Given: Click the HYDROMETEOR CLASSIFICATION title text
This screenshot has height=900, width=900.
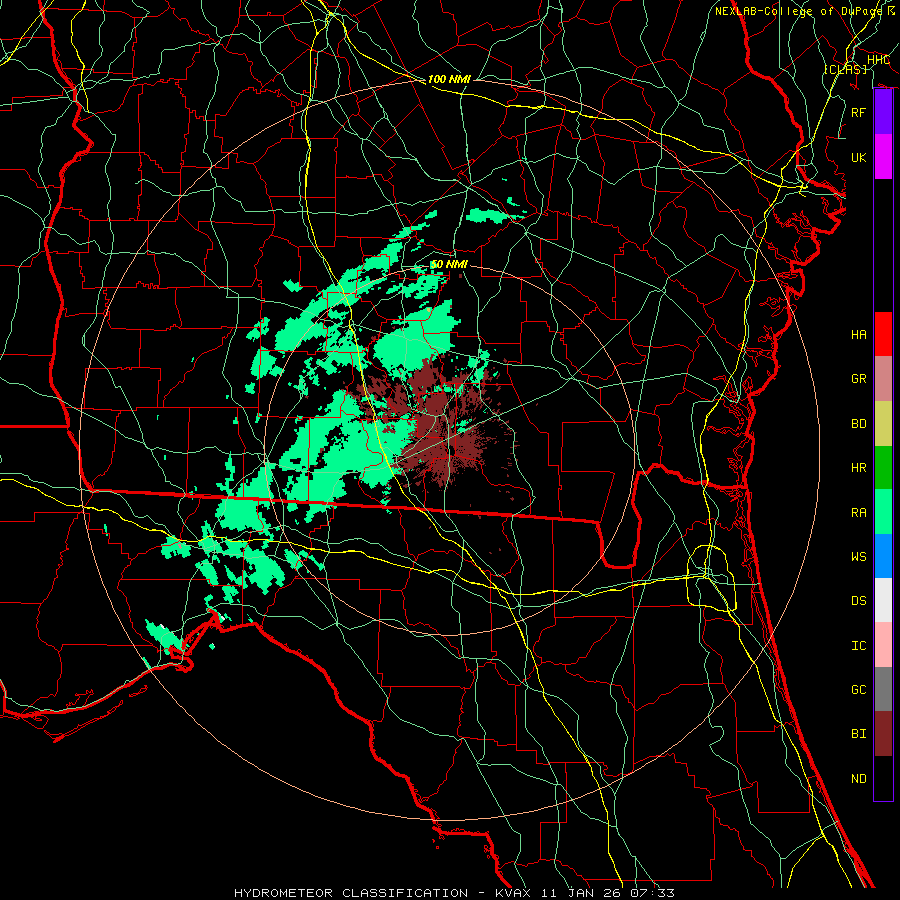Looking at the screenshot, I should click(351, 893).
